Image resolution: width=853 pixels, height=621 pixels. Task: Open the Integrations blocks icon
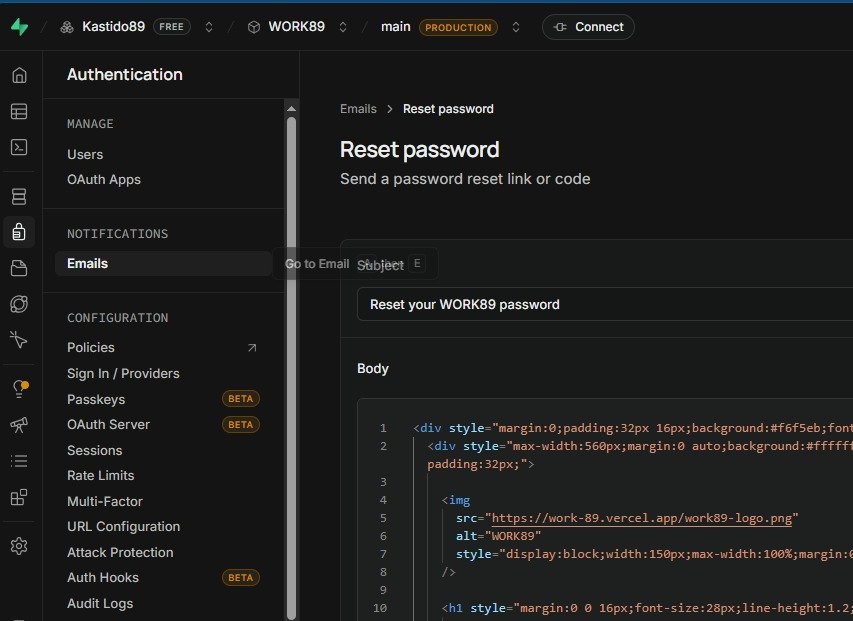[19, 497]
